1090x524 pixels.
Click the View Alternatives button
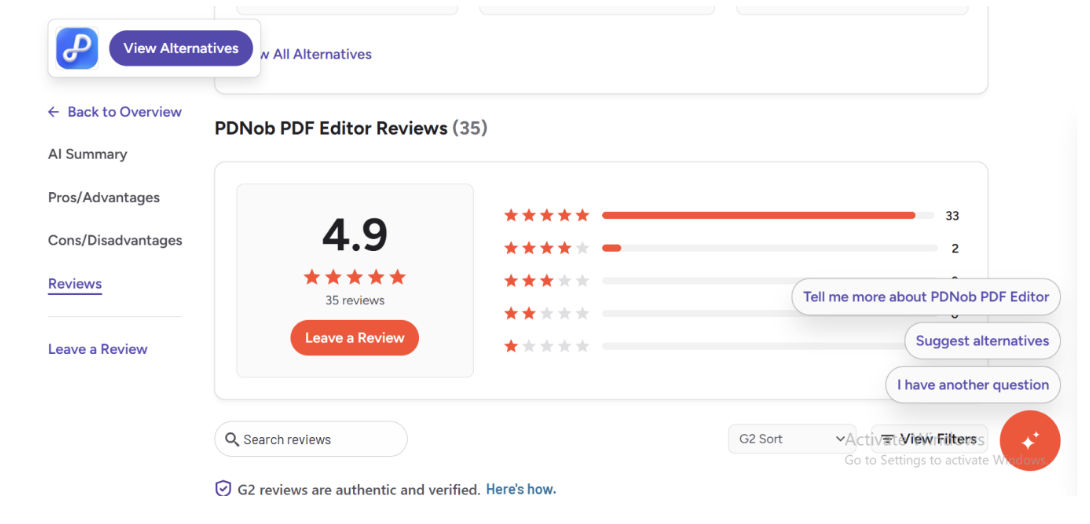tap(181, 48)
